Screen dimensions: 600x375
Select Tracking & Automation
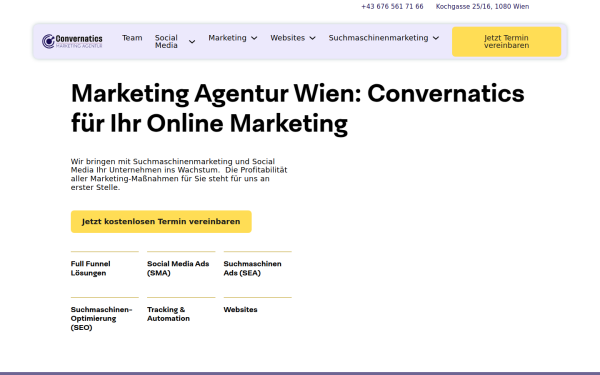[168, 314]
